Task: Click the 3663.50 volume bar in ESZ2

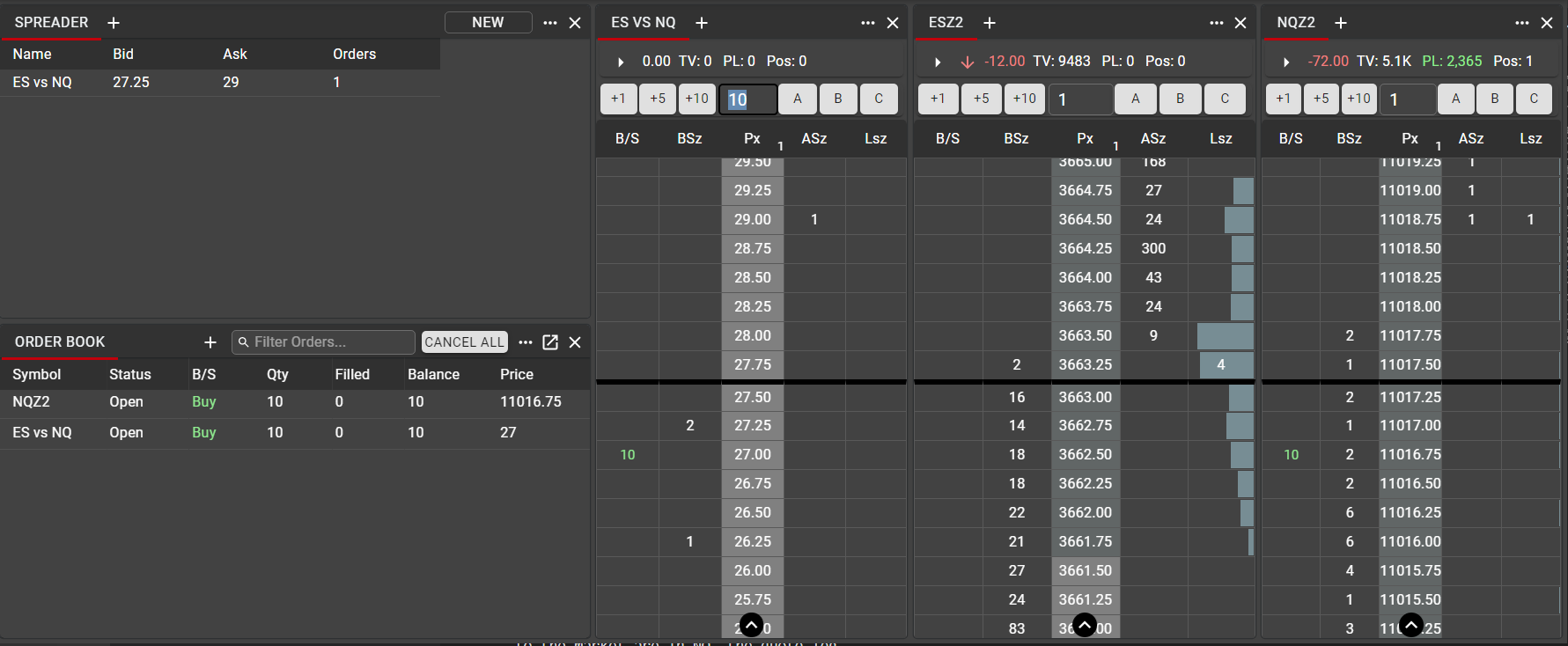Action: tap(1225, 336)
